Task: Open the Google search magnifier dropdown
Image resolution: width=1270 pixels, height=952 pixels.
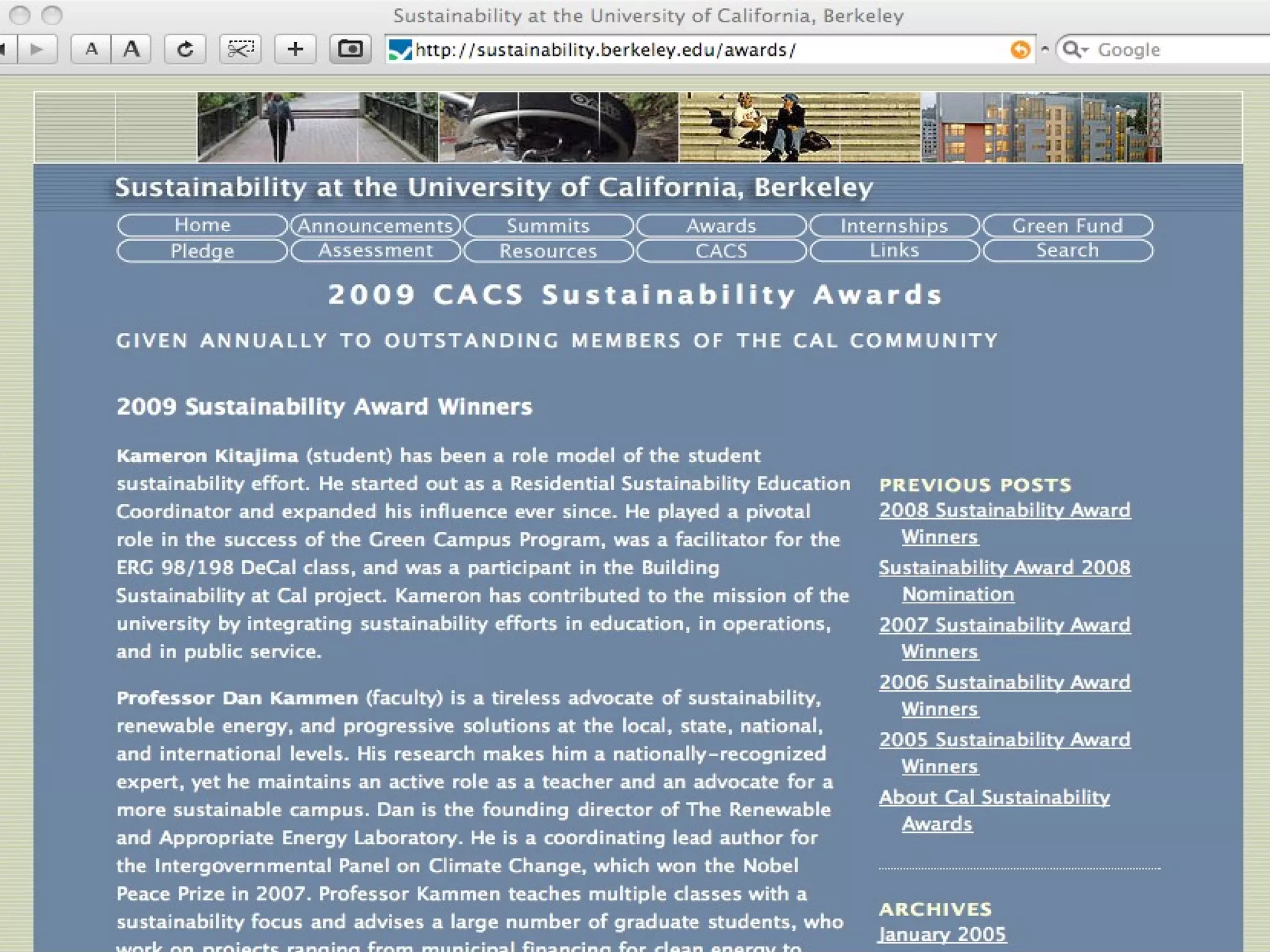Action: point(1075,50)
